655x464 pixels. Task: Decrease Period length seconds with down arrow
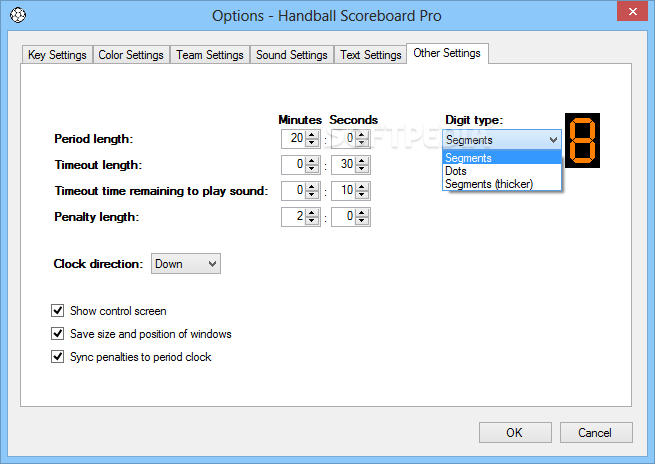coord(362,143)
